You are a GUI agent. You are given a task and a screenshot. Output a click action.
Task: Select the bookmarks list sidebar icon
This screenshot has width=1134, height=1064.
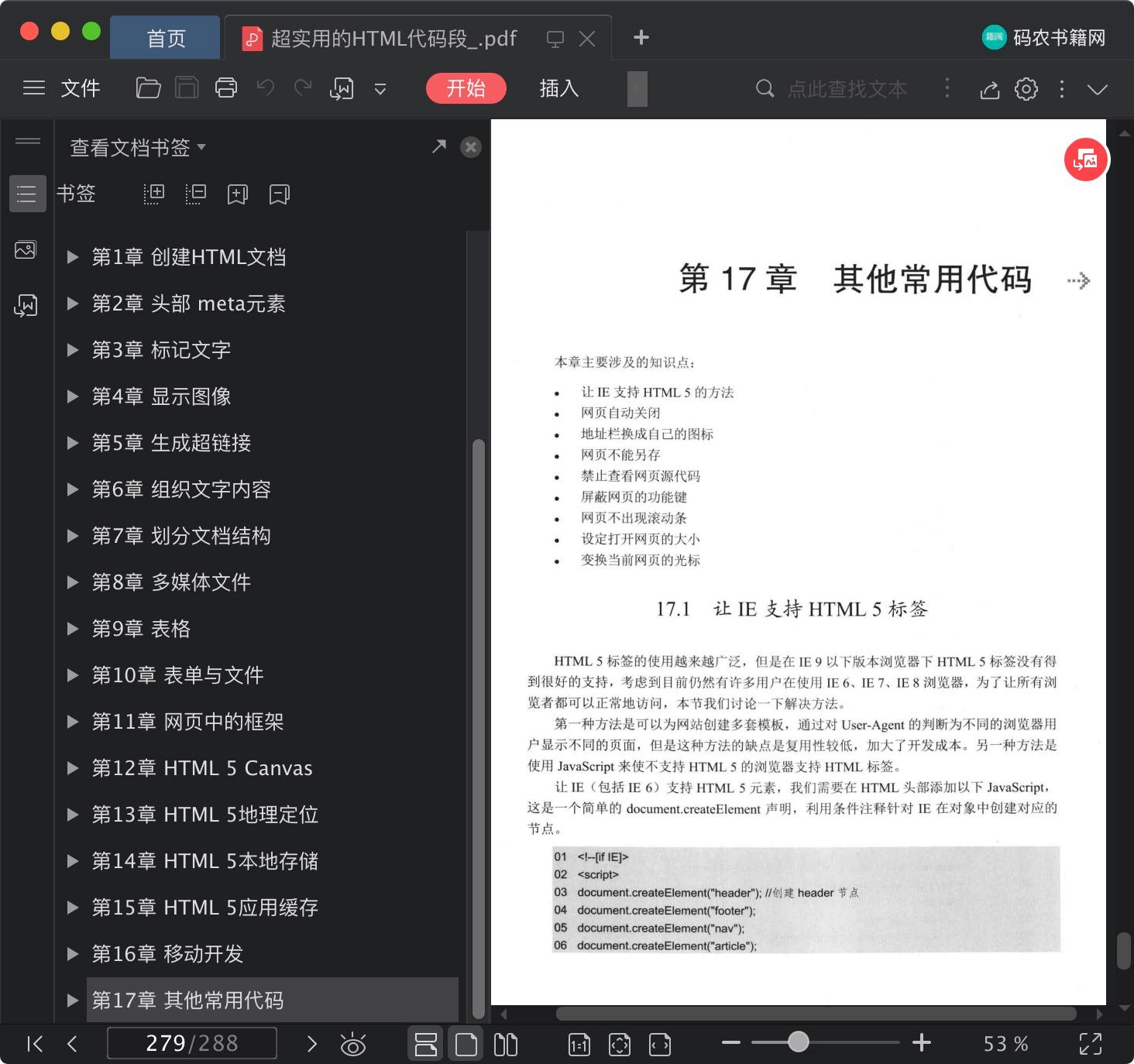tap(26, 194)
